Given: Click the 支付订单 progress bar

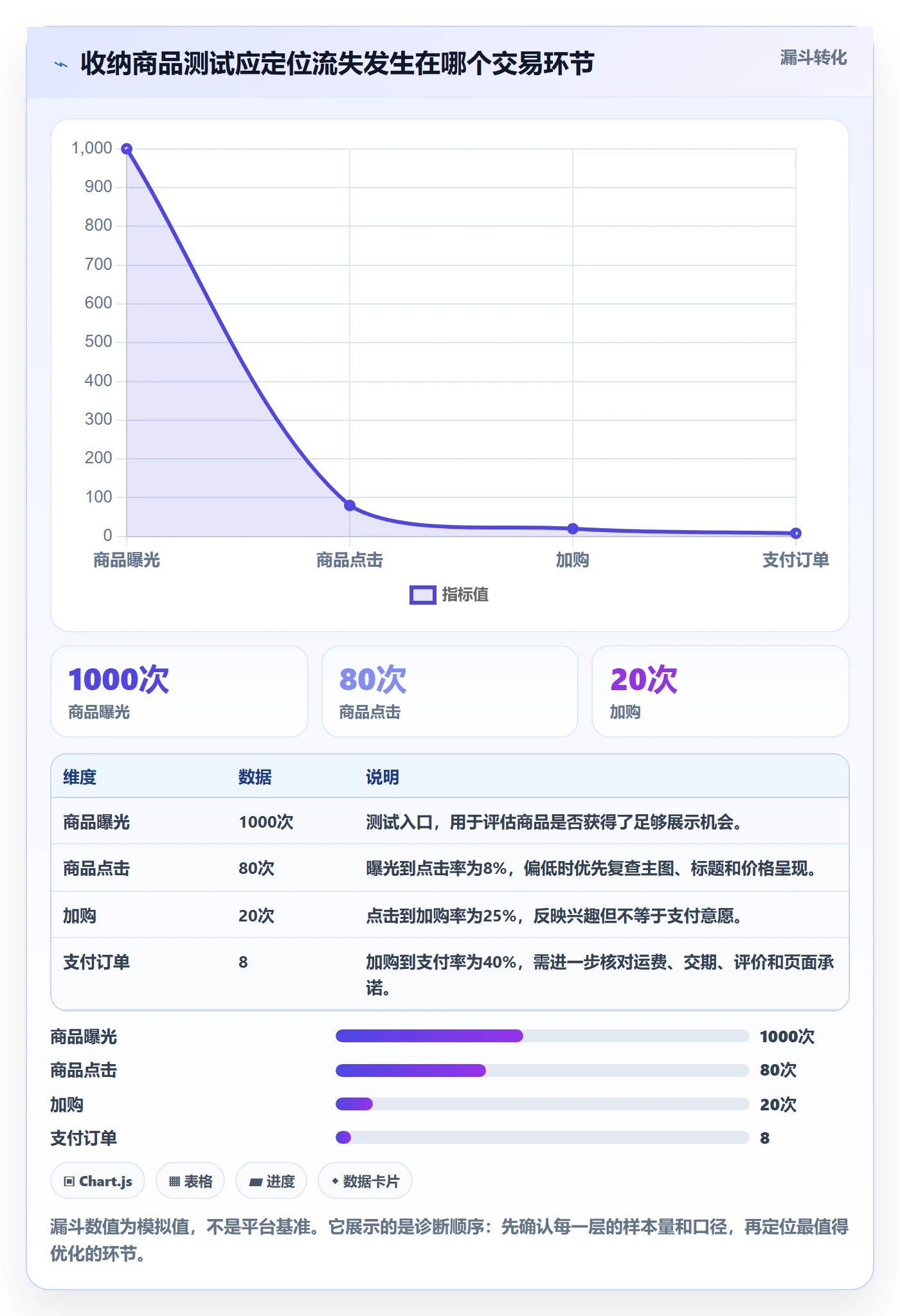Looking at the screenshot, I should (x=542, y=1137).
